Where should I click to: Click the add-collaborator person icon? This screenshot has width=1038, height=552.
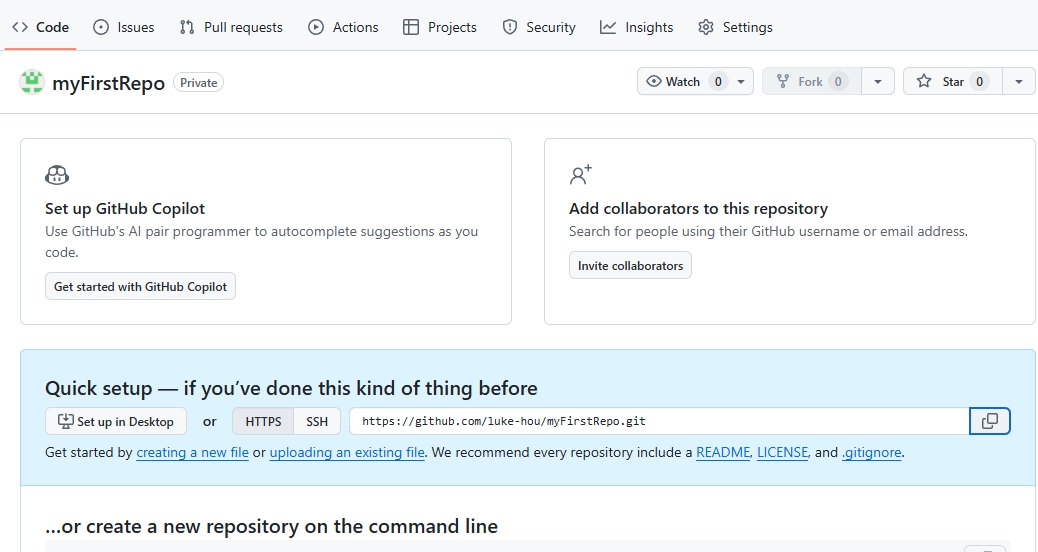point(581,175)
